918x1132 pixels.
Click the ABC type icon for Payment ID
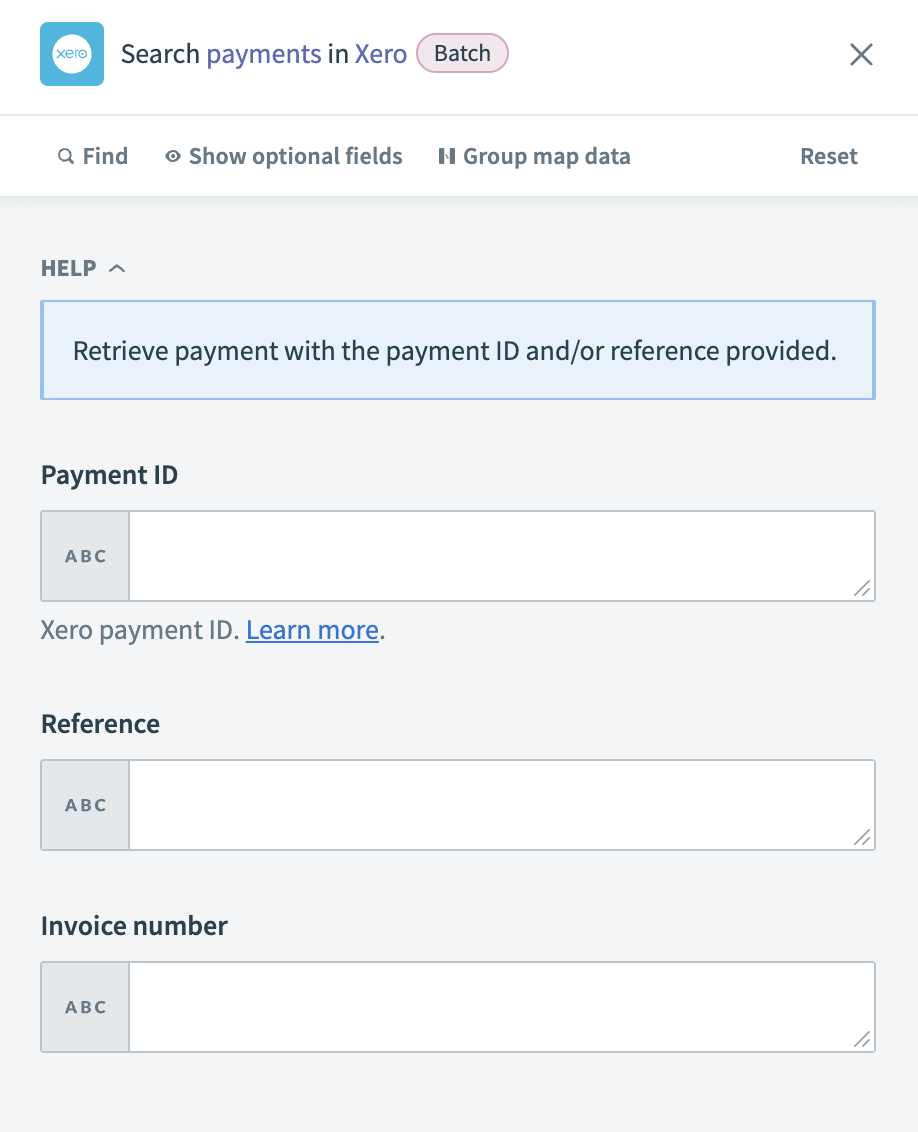click(84, 556)
